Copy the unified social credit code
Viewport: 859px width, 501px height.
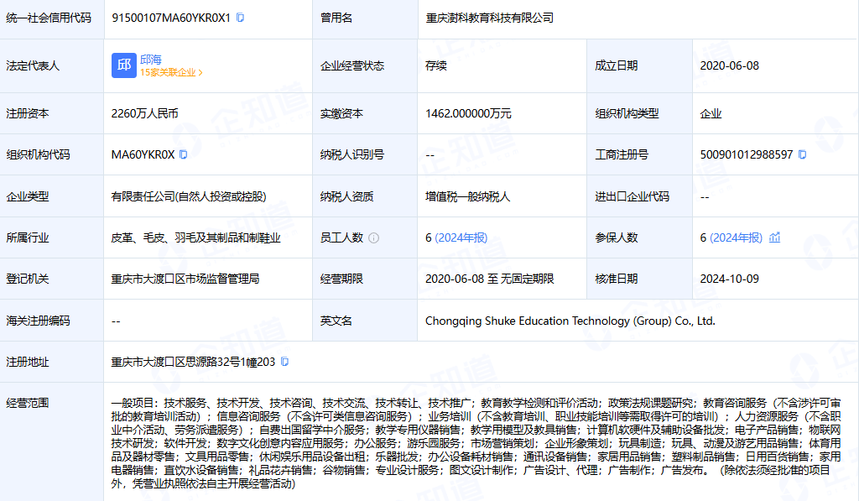pos(240,18)
